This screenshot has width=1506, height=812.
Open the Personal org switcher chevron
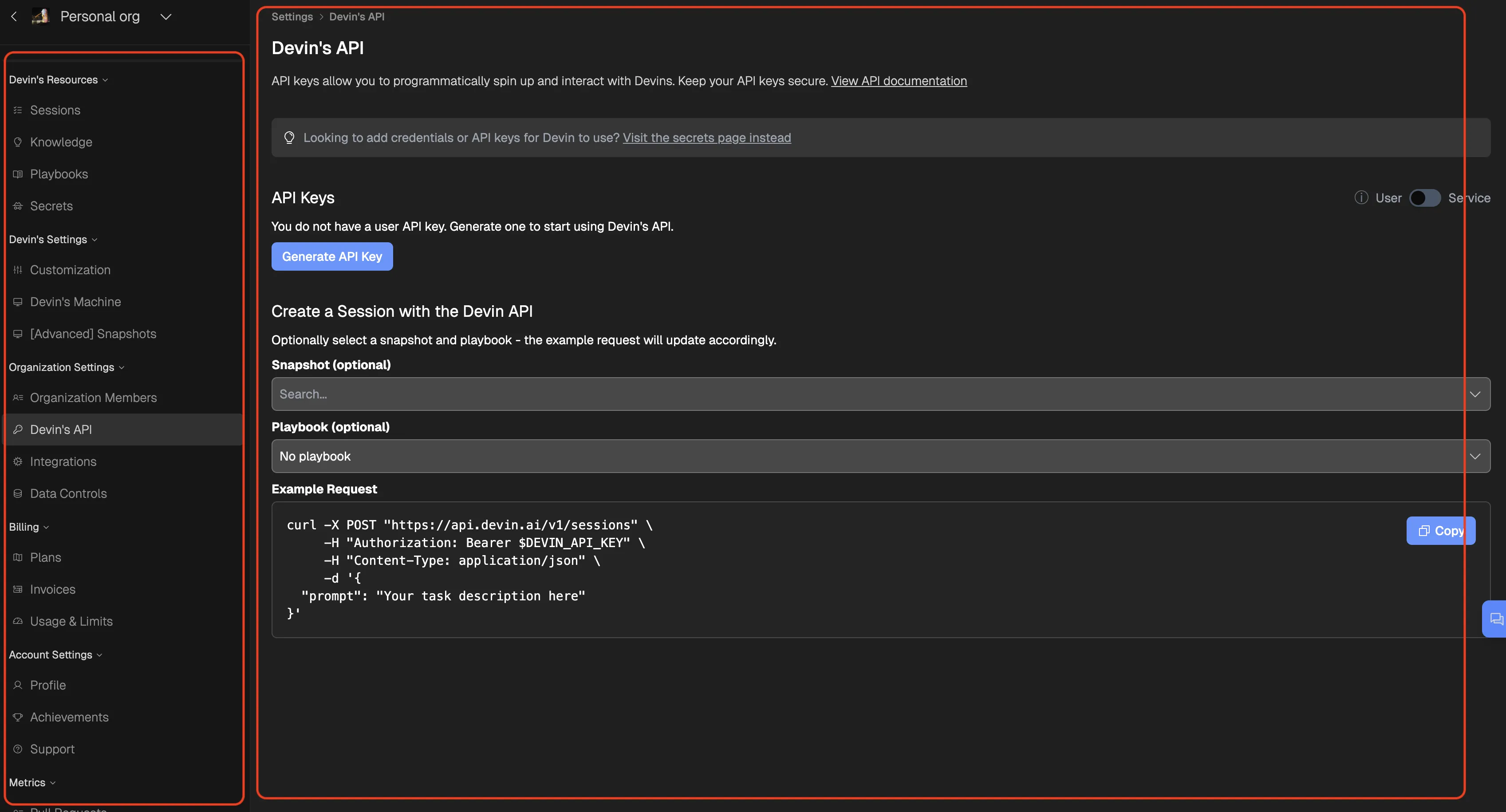click(x=166, y=17)
